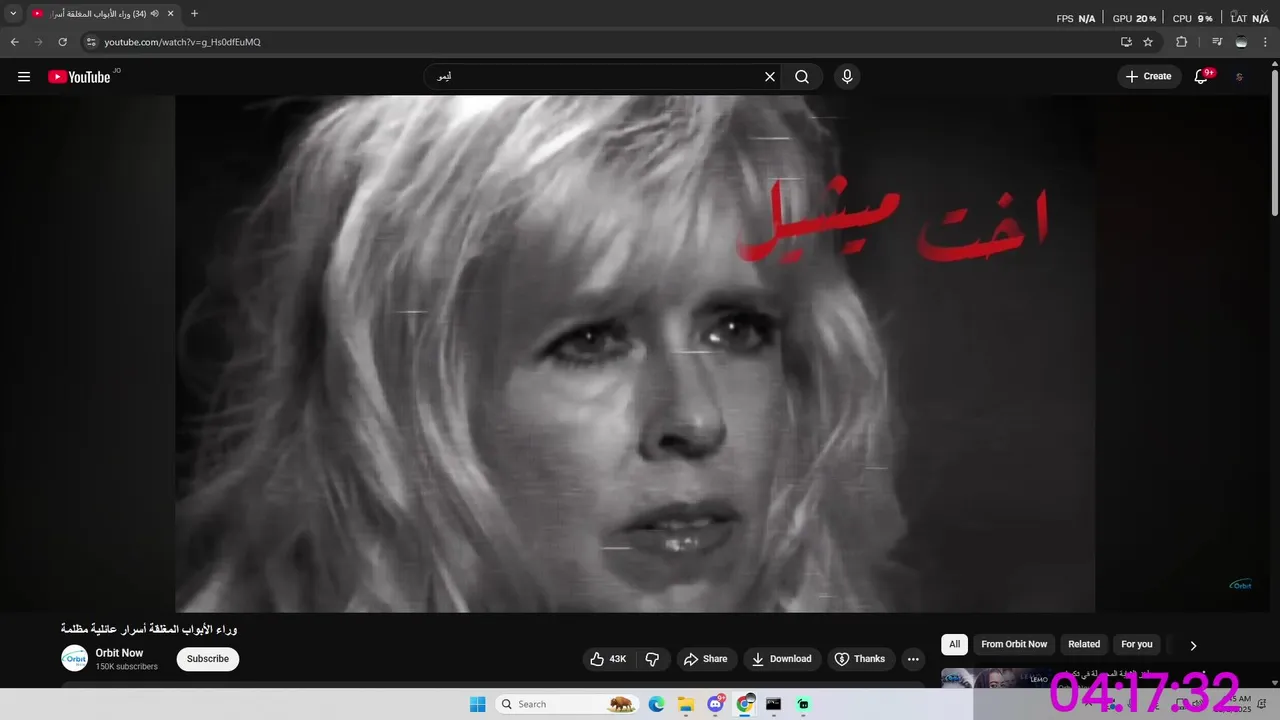Open Chrome media controls icon

click(1217, 42)
